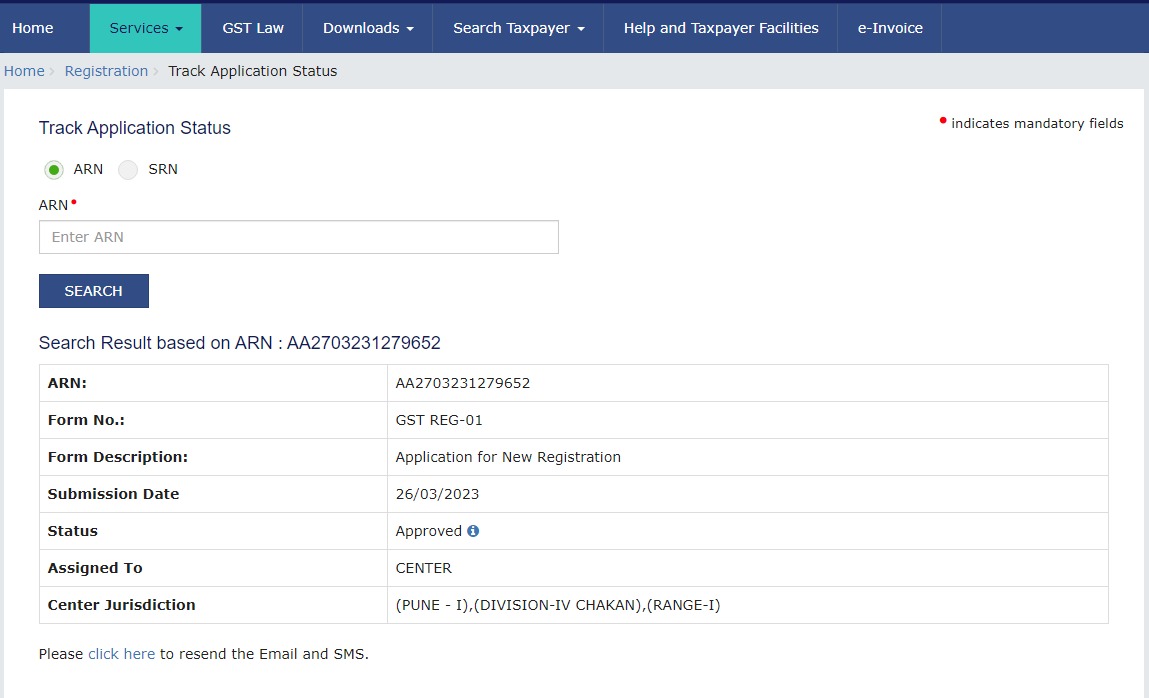This screenshot has height=698, width=1149.
Task: Select the ARN value AA2703231279652 in table
Action: [462, 383]
